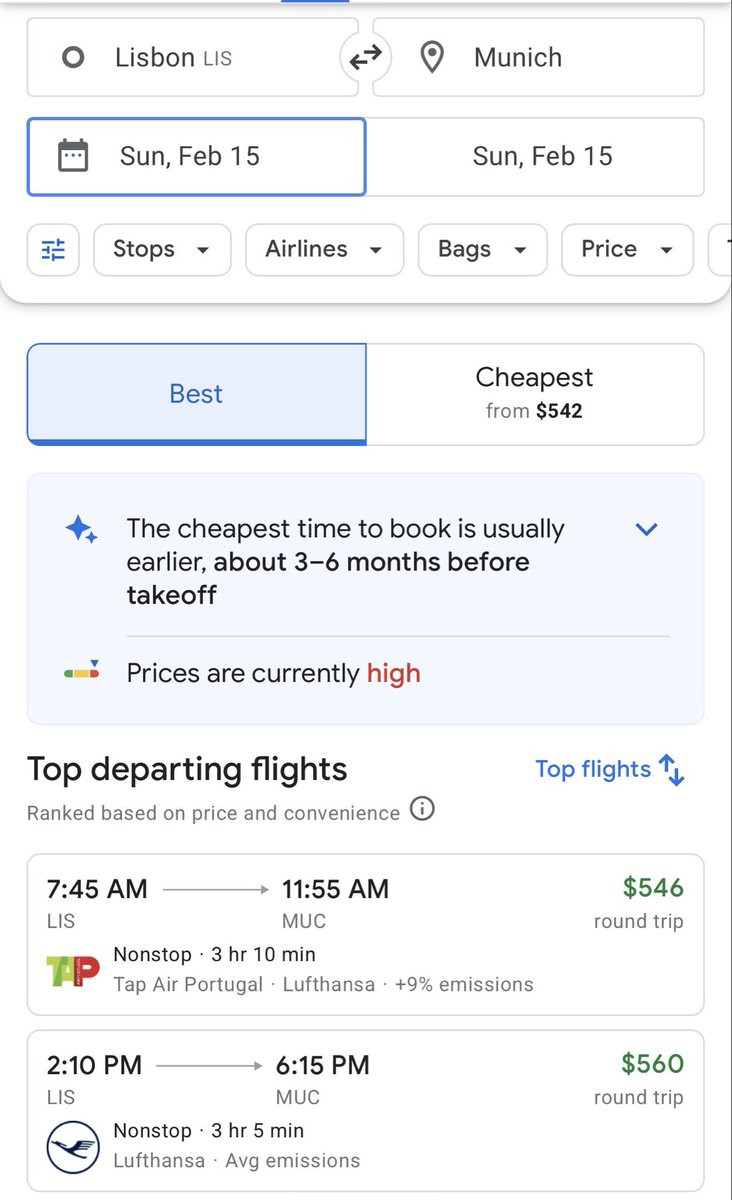Tap the info icon beside ranking text
732x1200 pixels.
[x=423, y=809]
